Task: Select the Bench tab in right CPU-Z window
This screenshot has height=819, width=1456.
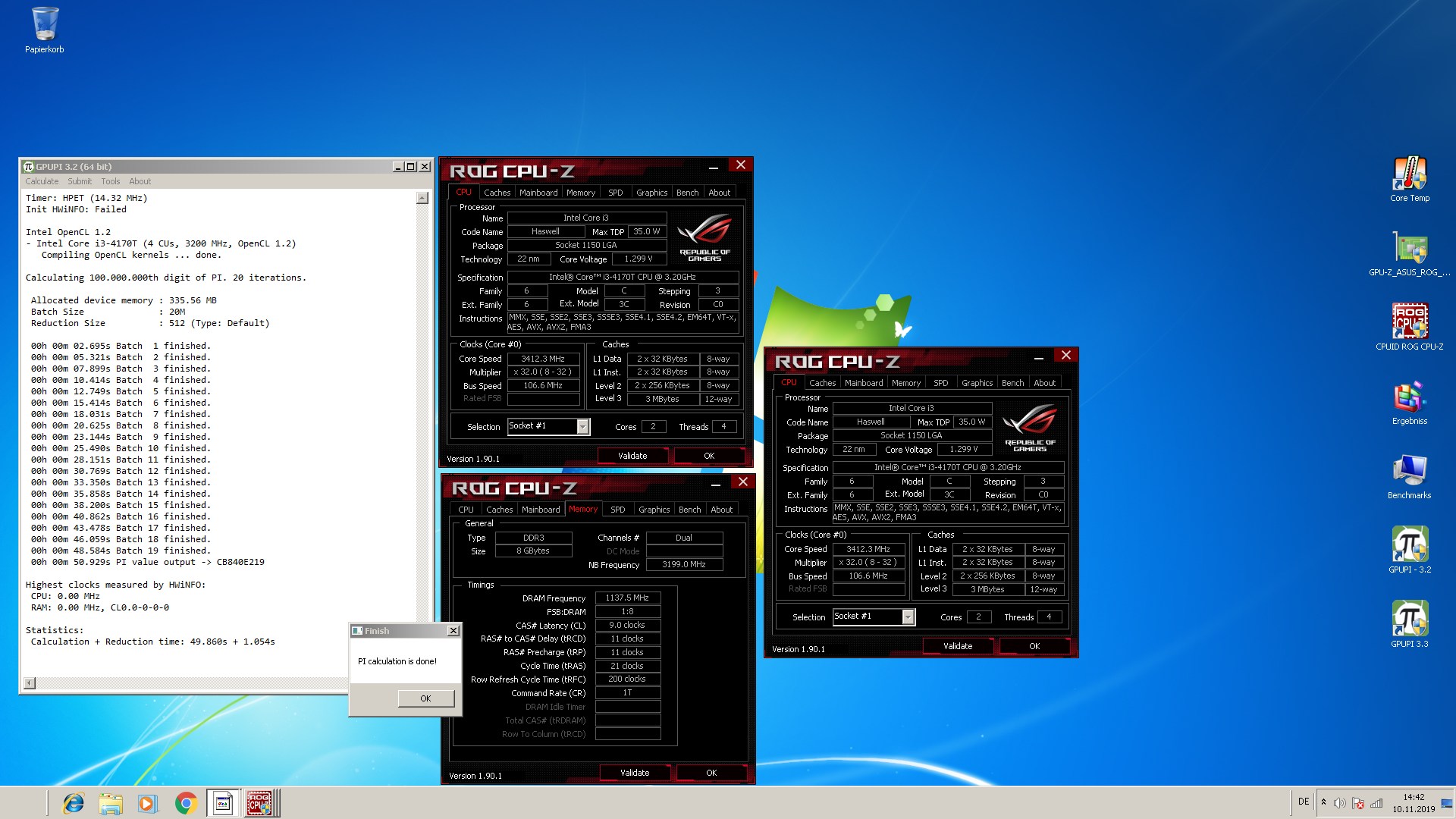Action: pos(1013,383)
